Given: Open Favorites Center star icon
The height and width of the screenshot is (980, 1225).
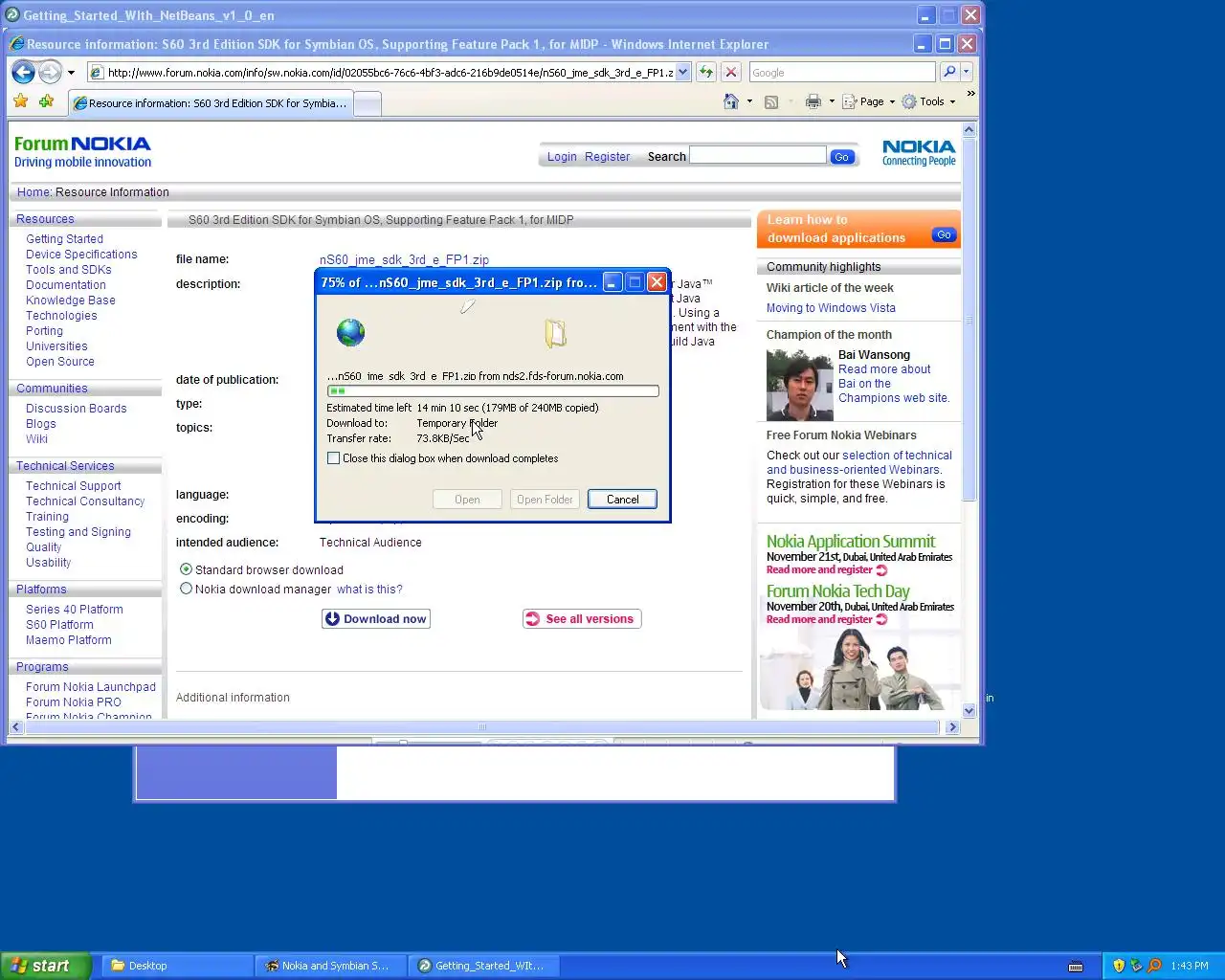Looking at the screenshot, I should pyautogui.click(x=21, y=101).
